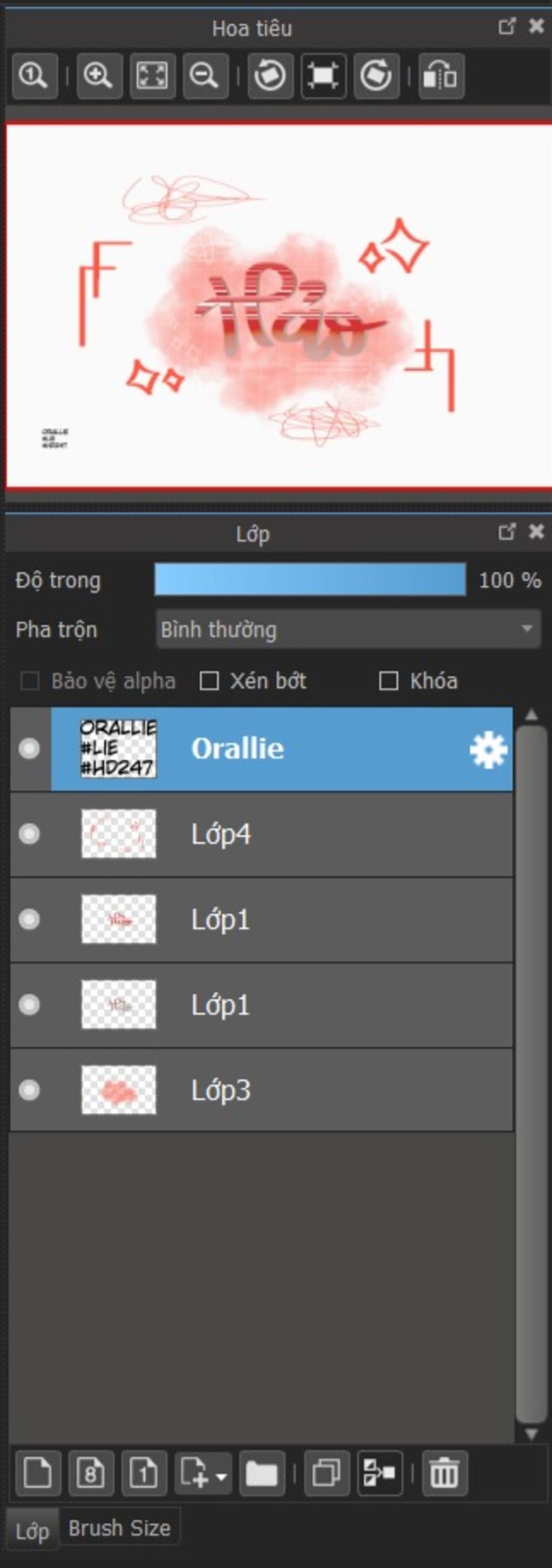The height and width of the screenshot is (1568, 552).
Task: Hide the Lớp3 layer
Action: [x=29, y=1090]
